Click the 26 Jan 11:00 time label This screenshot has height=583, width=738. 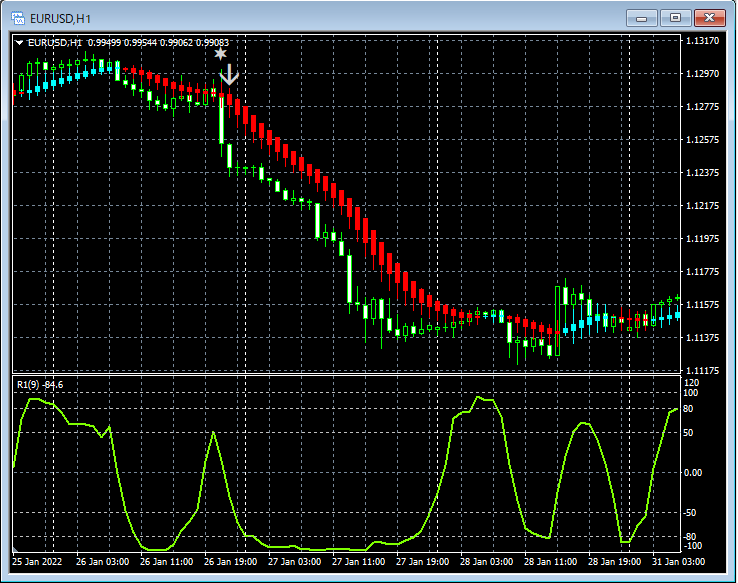click(167, 562)
